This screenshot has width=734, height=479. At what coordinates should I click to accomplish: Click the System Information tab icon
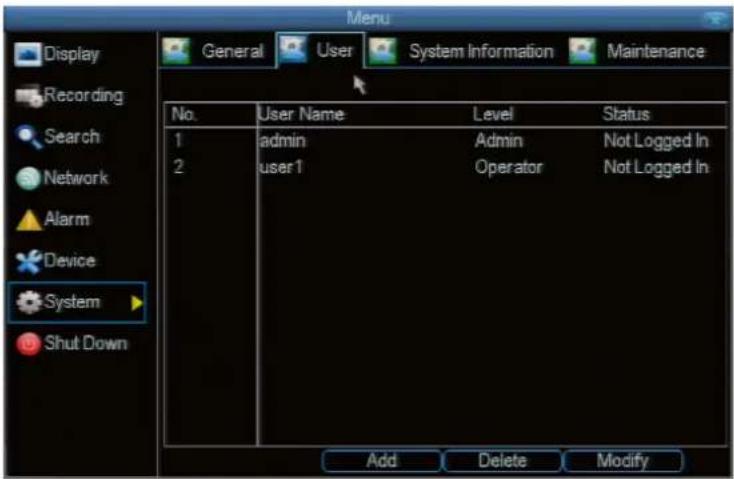383,51
